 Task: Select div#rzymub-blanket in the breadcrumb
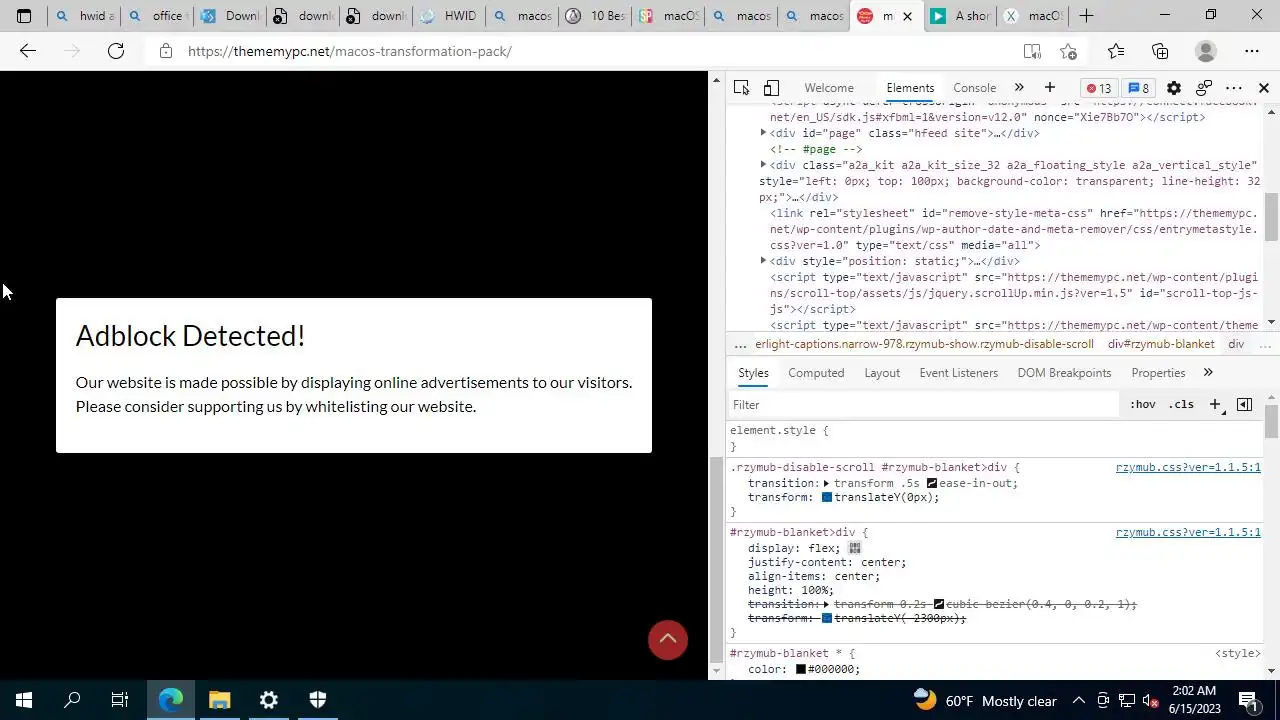tap(1161, 344)
